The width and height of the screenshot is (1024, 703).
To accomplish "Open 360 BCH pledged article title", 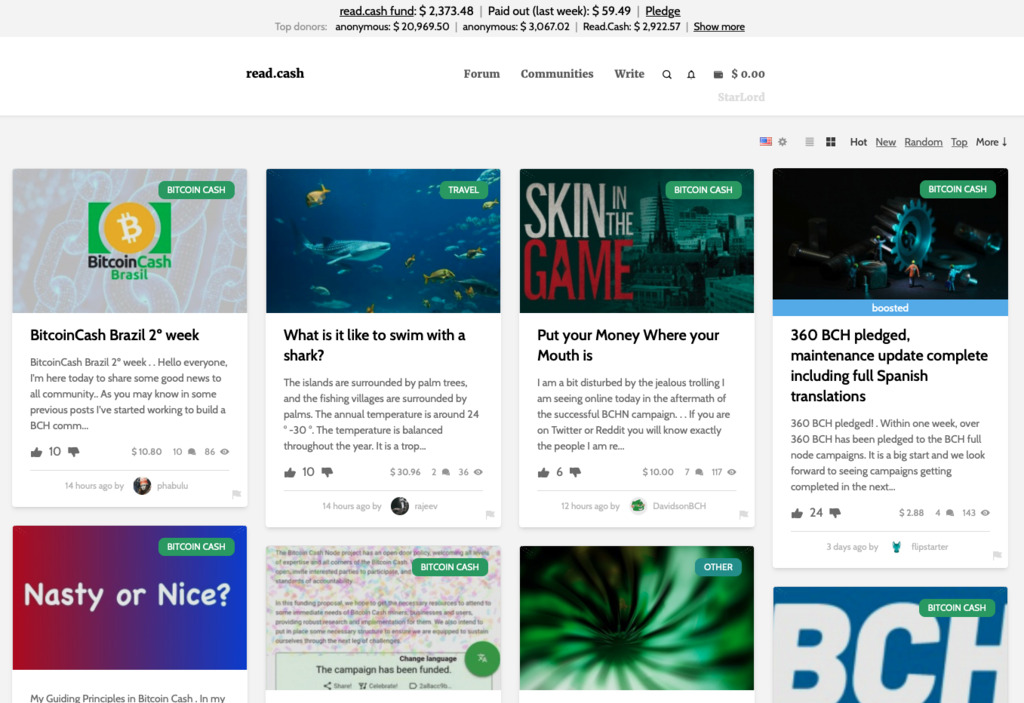I will 889,365.
